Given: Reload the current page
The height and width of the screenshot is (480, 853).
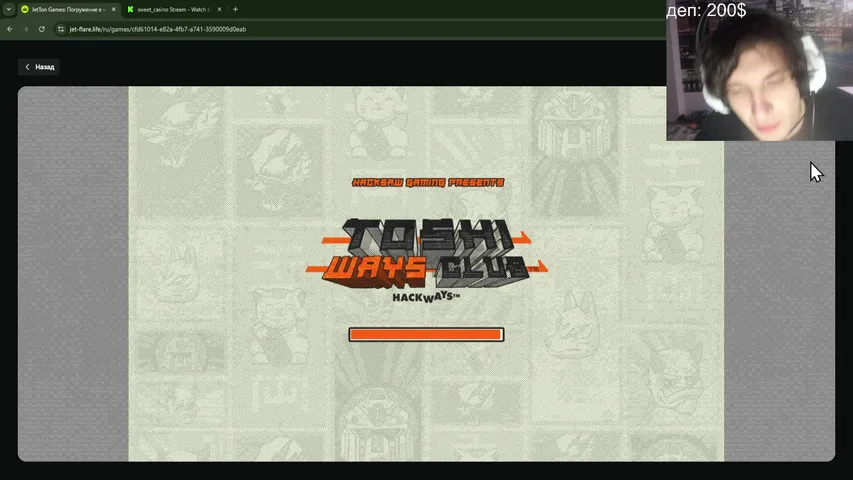Looking at the screenshot, I should click(x=42, y=29).
